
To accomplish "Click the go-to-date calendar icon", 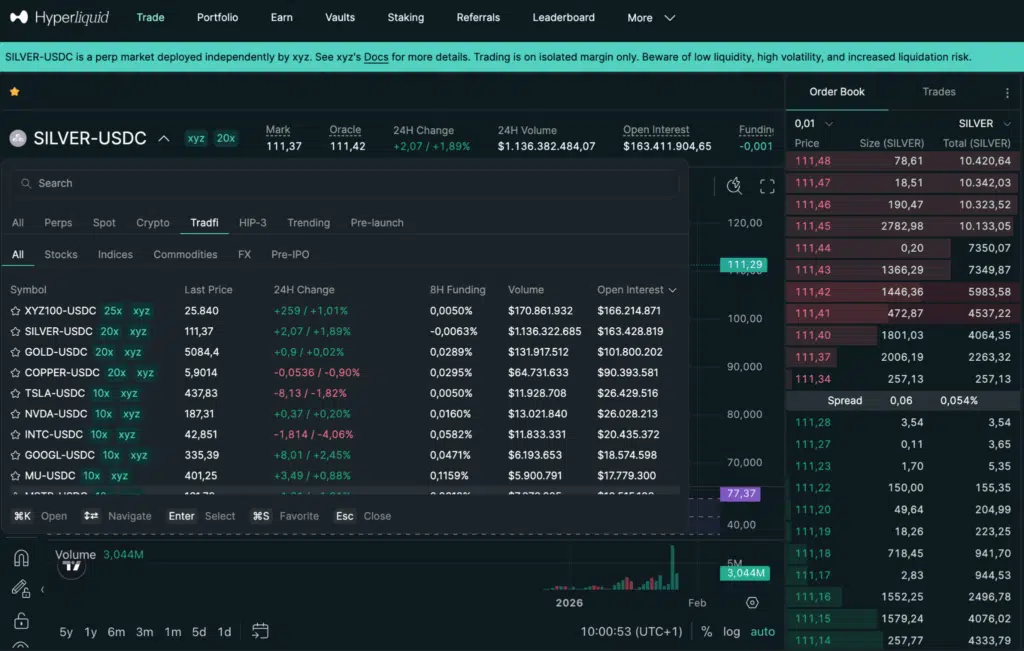I will tap(260, 631).
